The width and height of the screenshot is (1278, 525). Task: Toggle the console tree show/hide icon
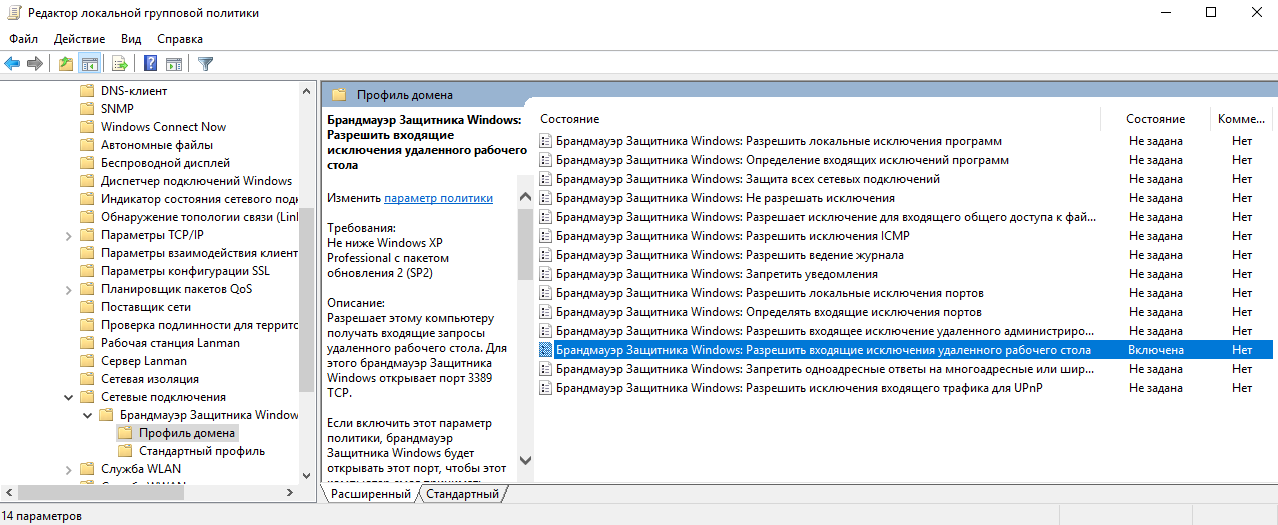pyautogui.click(x=90, y=64)
